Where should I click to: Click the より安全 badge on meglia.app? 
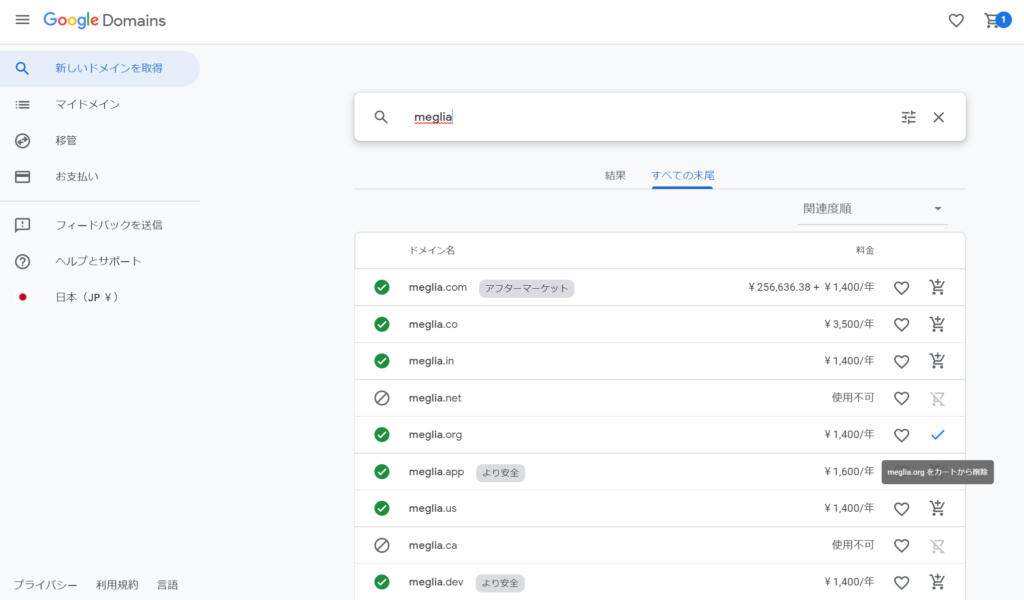click(x=500, y=473)
